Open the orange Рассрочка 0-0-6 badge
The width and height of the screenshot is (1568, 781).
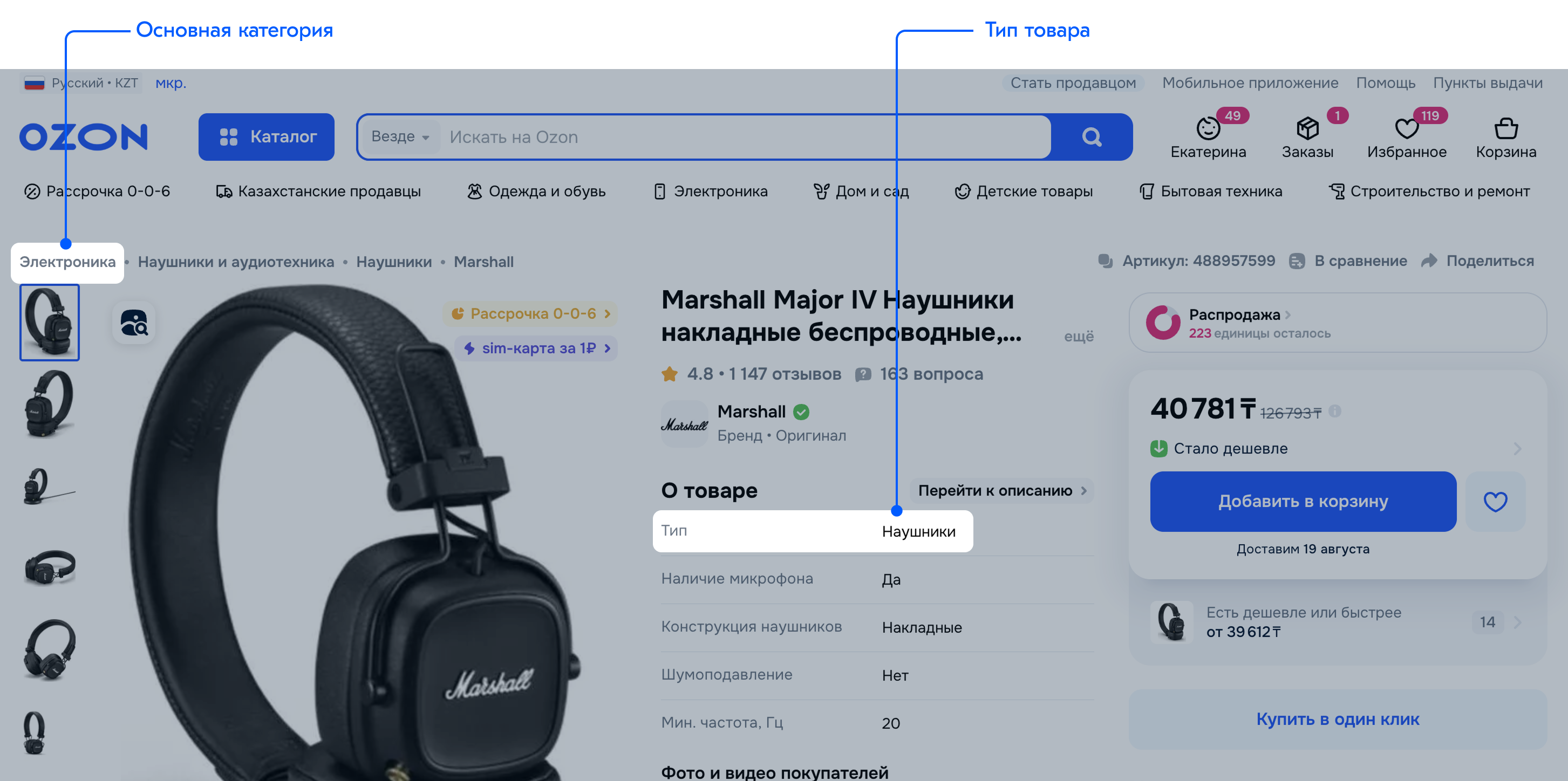pyautogui.click(x=530, y=313)
